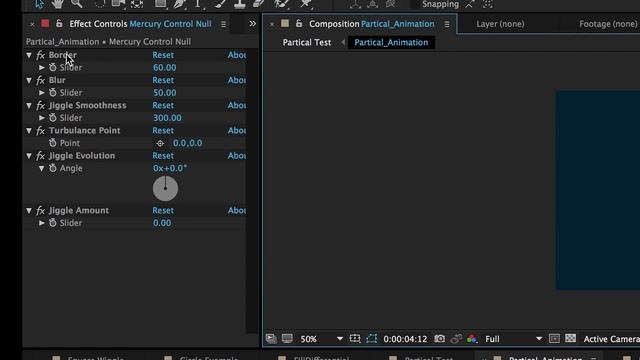Toggle stopwatch for Jiggle Evolution Angle
The height and width of the screenshot is (360, 640).
click(x=53, y=168)
